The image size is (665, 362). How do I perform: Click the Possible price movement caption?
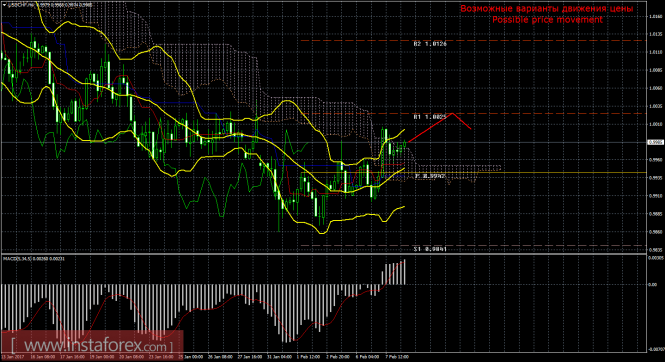coord(547,20)
